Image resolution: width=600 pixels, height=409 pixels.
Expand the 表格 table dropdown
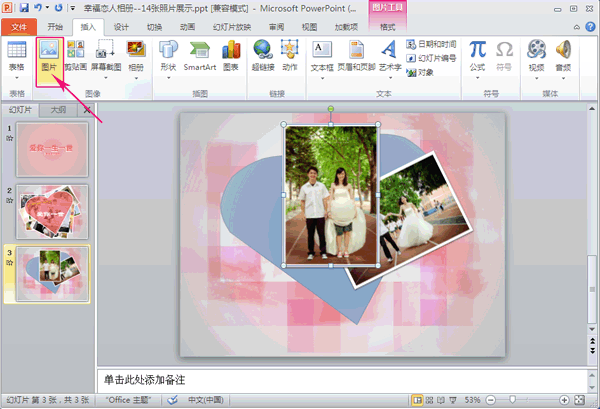tap(16, 73)
